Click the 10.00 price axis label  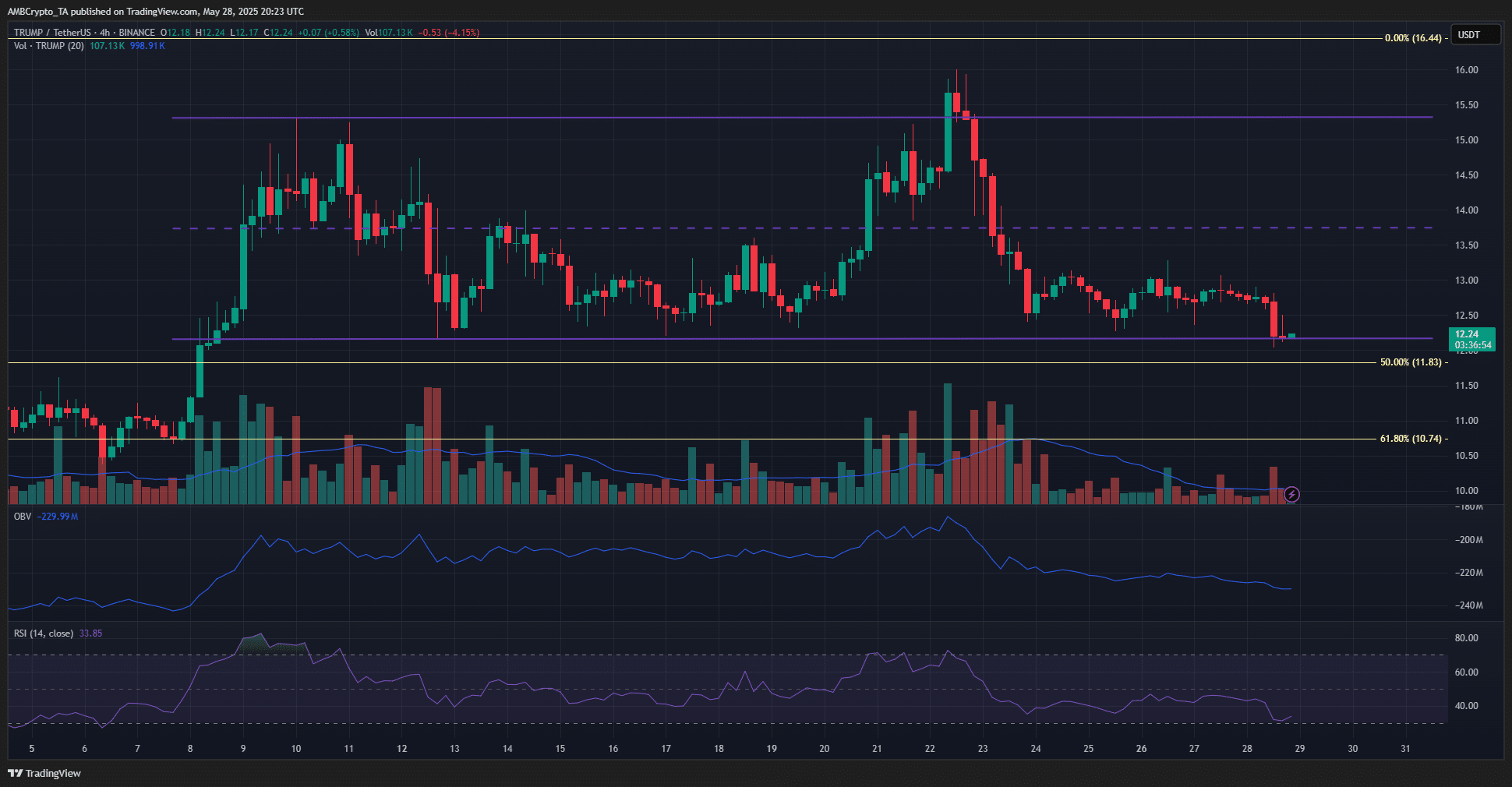click(x=1467, y=491)
